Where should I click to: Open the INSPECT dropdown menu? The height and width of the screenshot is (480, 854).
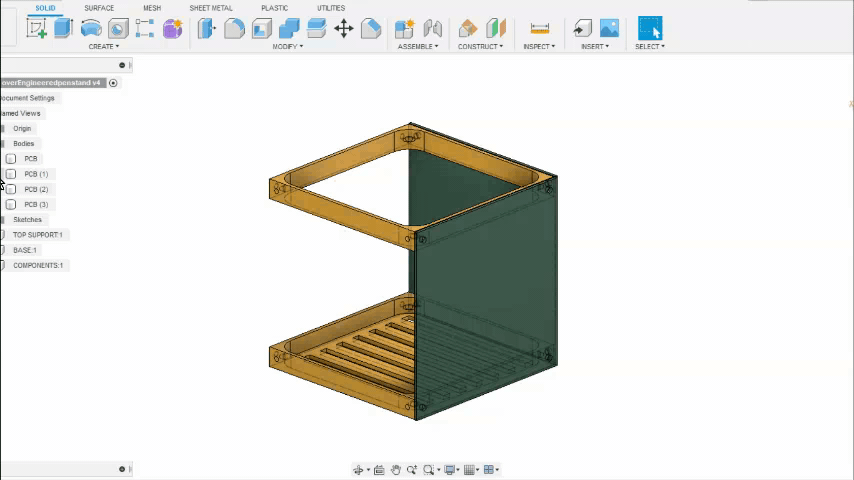coord(539,47)
